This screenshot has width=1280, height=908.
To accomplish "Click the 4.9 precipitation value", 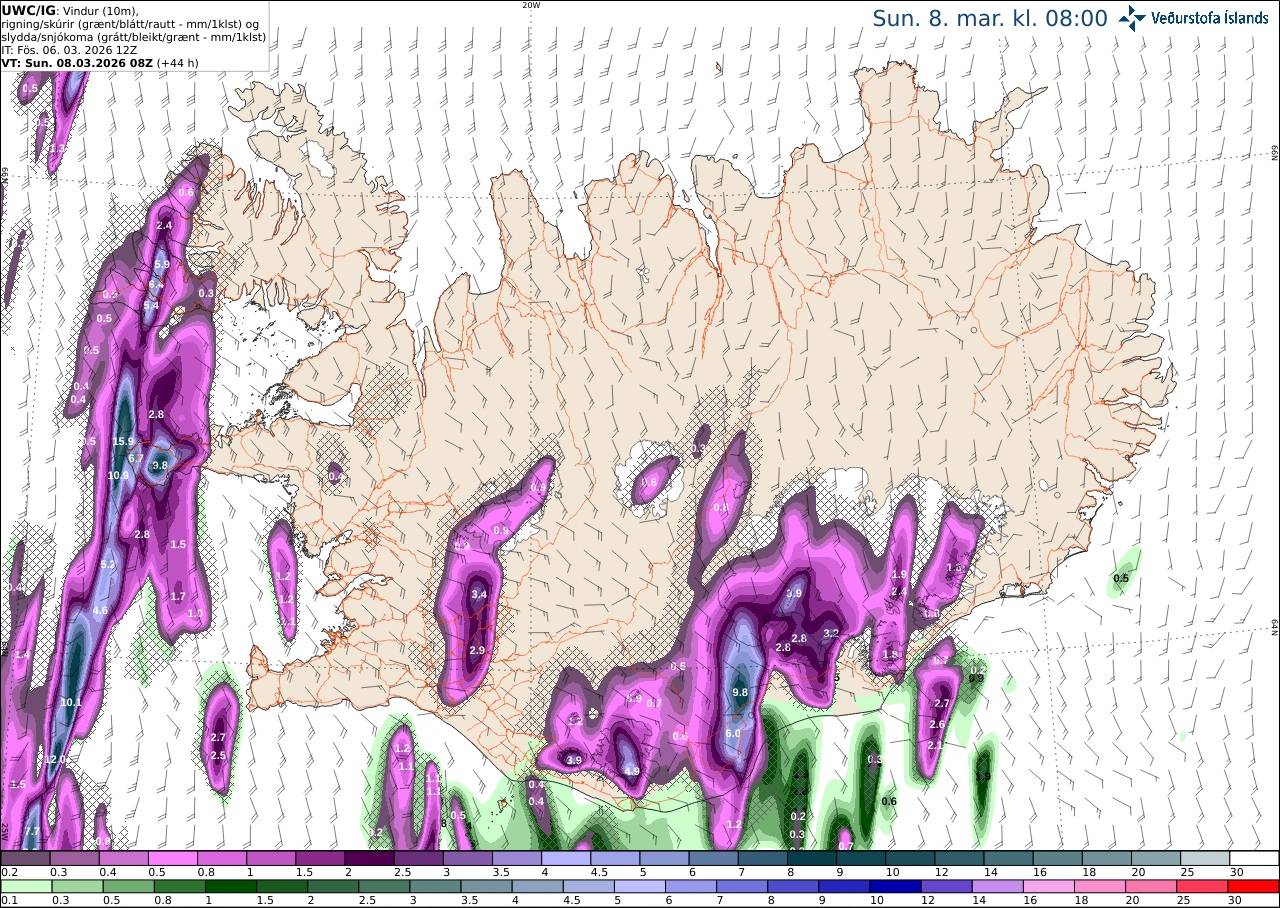I will point(632,771).
